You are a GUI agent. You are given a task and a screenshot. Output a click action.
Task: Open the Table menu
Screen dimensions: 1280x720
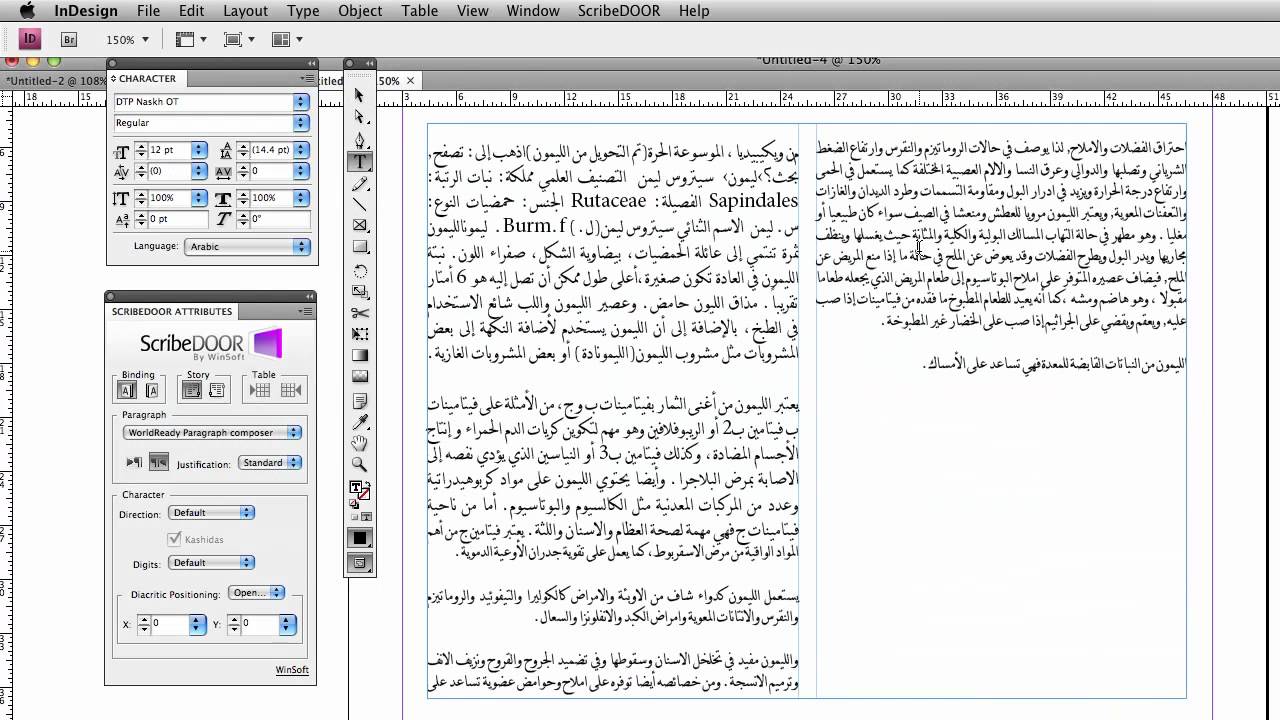[420, 11]
